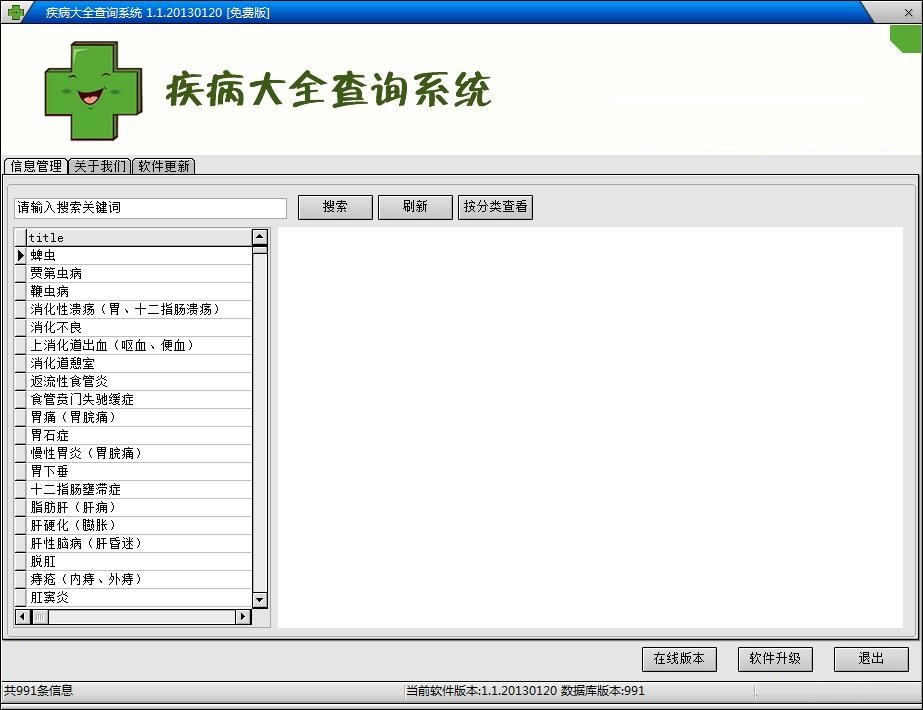
Task: Click the right arrow on the horizontal scrollbar
Action: (243, 617)
